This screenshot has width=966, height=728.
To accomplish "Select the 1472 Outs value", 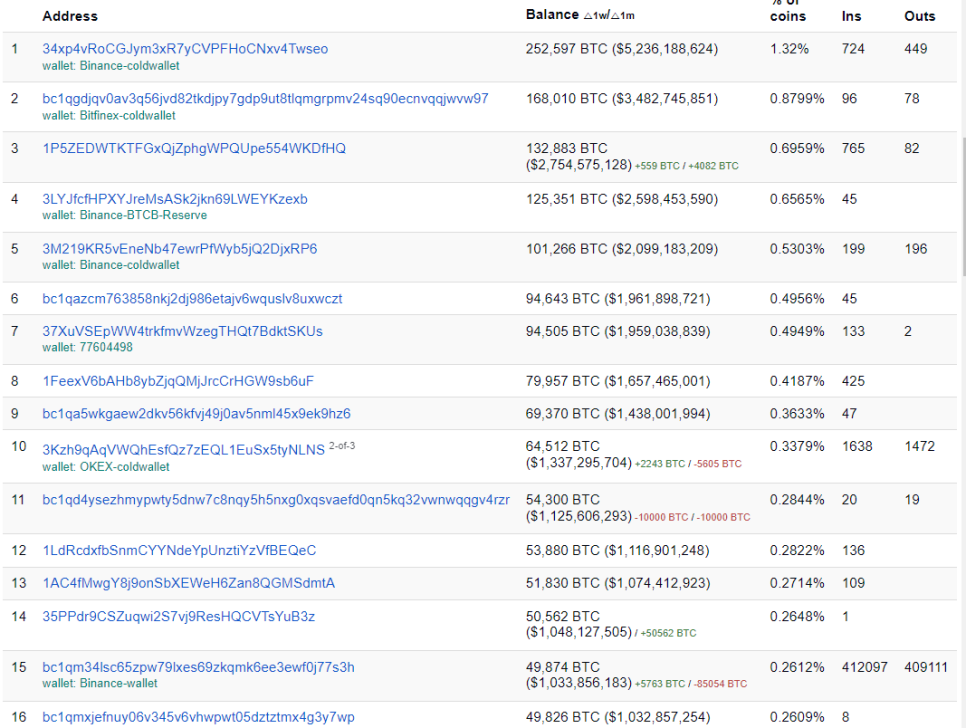I will [919, 446].
